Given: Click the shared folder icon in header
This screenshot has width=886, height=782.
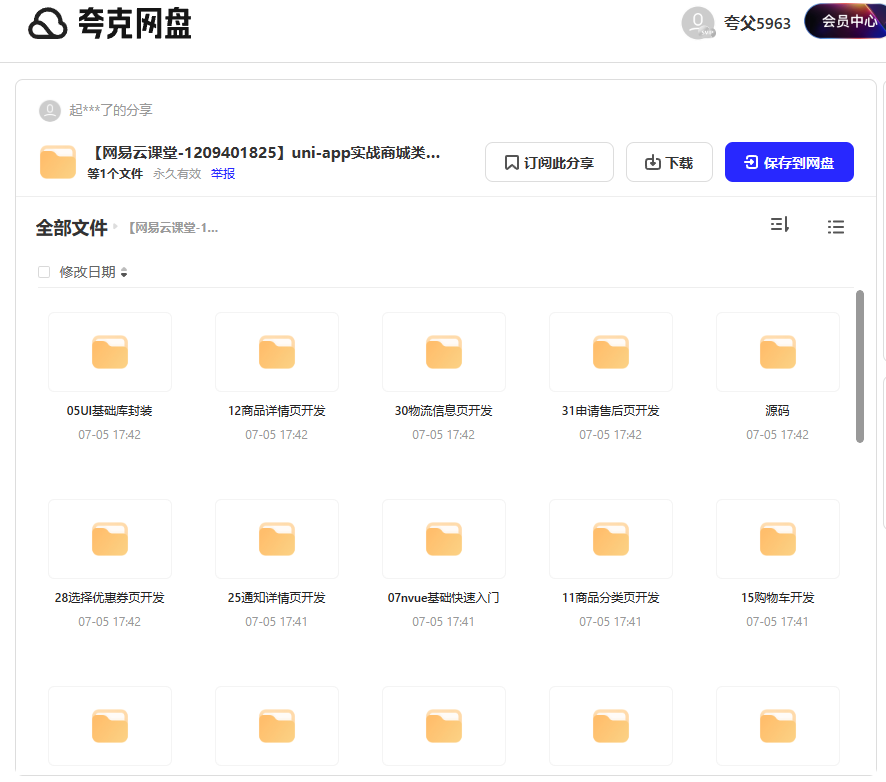Looking at the screenshot, I should coord(58,162).
